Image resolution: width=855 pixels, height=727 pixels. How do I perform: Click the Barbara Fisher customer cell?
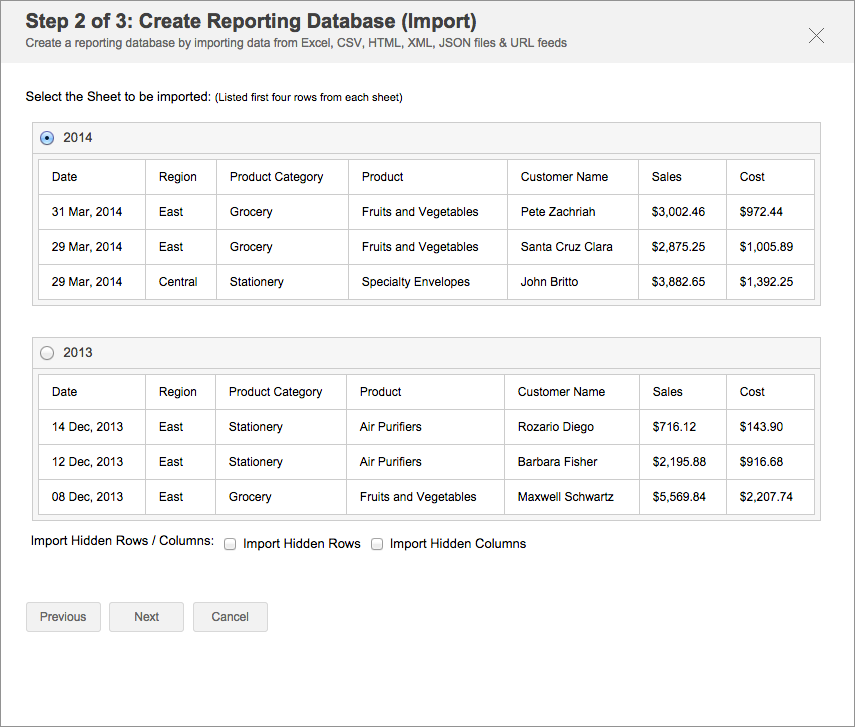[558, 462]
